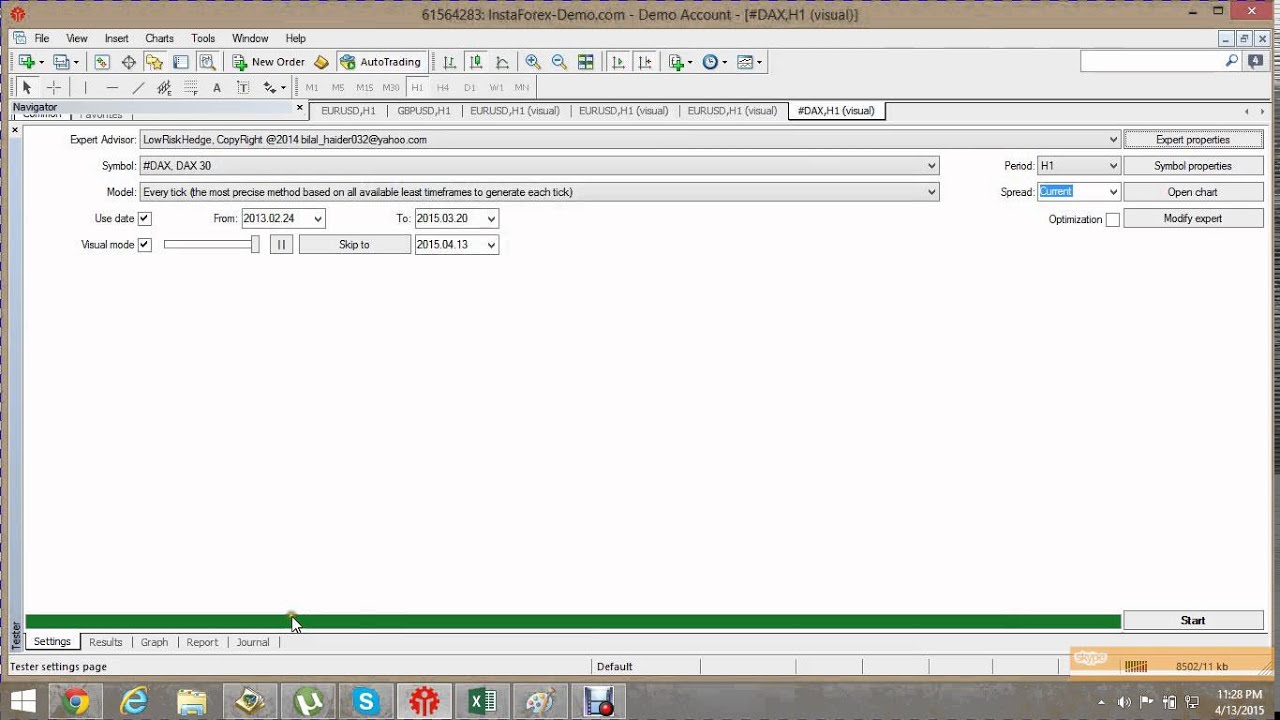This screenshot has height=720, width=1280.
Task: Switch to the tester Journal tab
Action: click(253, 642)
